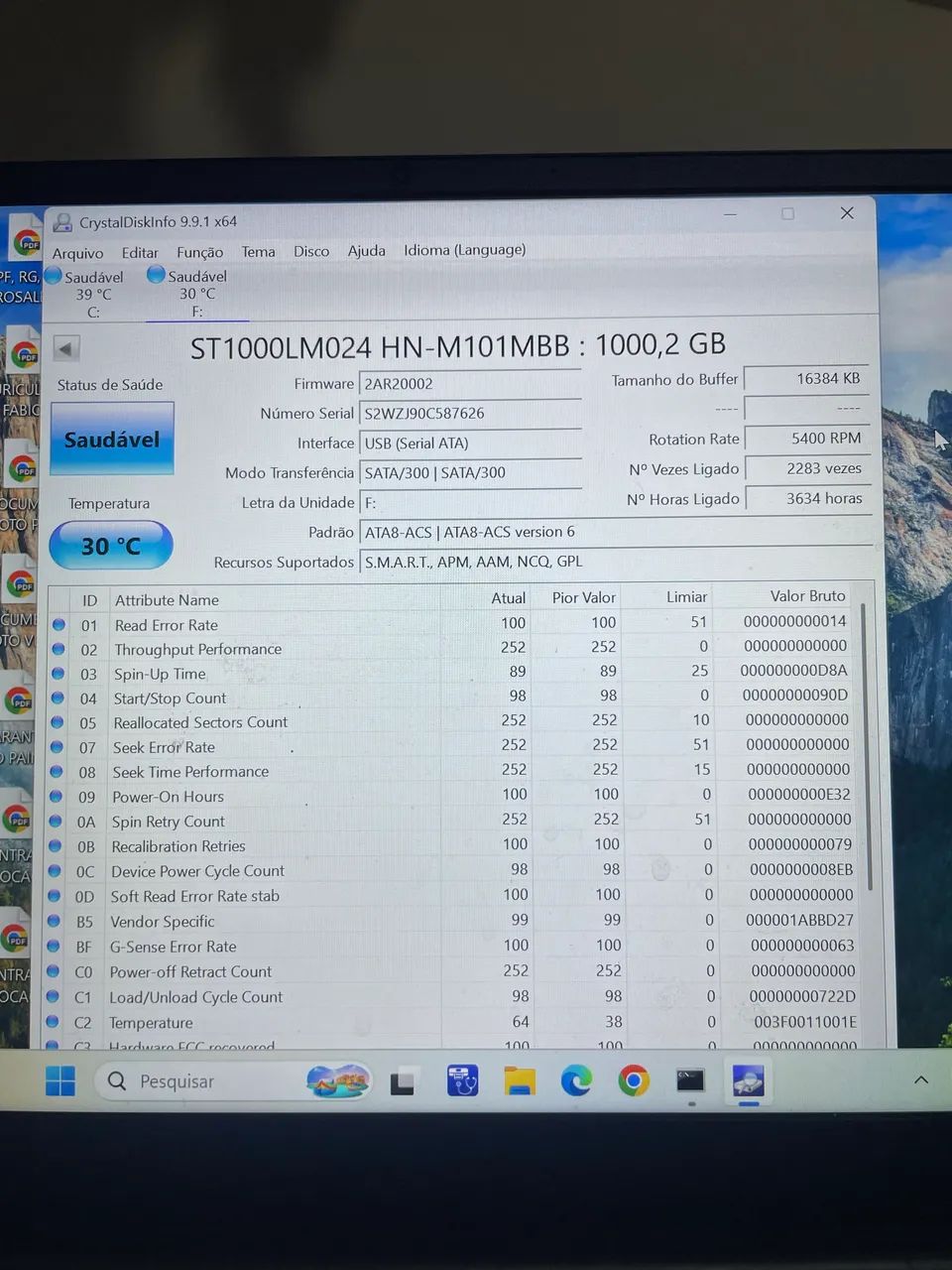Click the SATA/300 transfer mode field
This screenshot has width=952, height=1270.
tap(470, 473)
